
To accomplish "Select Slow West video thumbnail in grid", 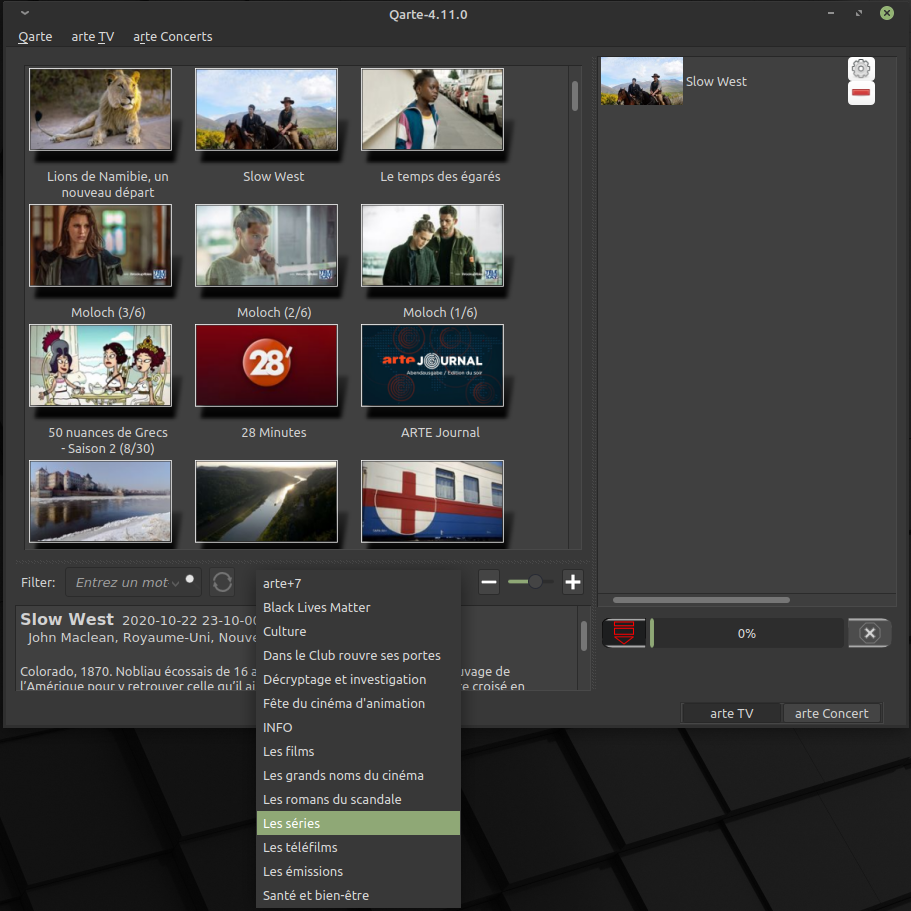I will click(266, 109).
